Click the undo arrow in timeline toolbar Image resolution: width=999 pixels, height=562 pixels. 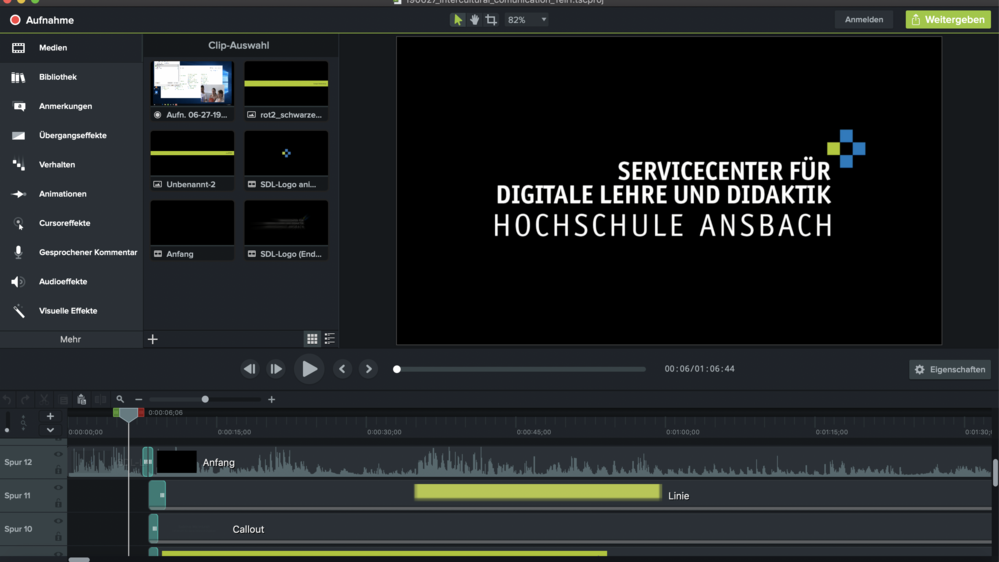[x=7, y=400]
